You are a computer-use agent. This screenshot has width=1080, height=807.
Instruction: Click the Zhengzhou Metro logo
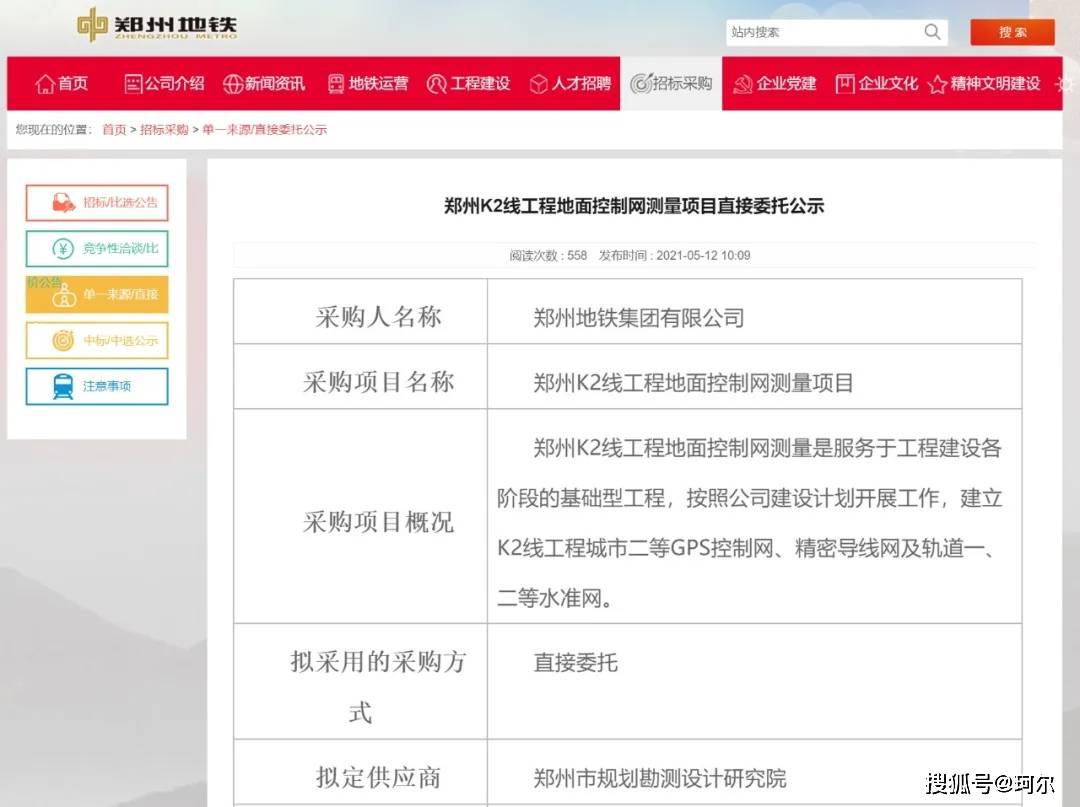pos(157,25)
